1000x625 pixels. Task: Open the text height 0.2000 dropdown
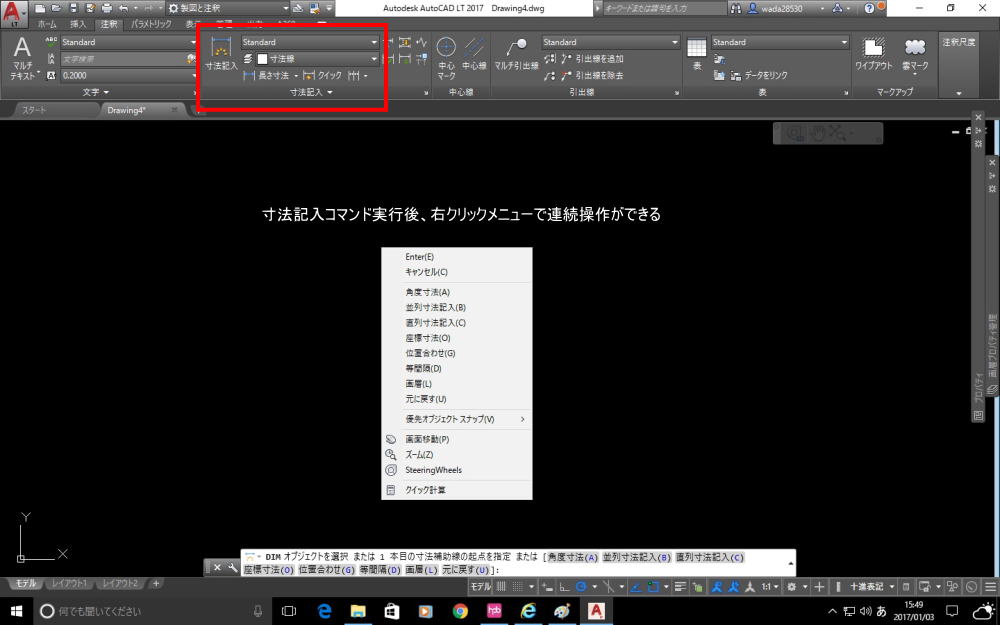[129, 75]
